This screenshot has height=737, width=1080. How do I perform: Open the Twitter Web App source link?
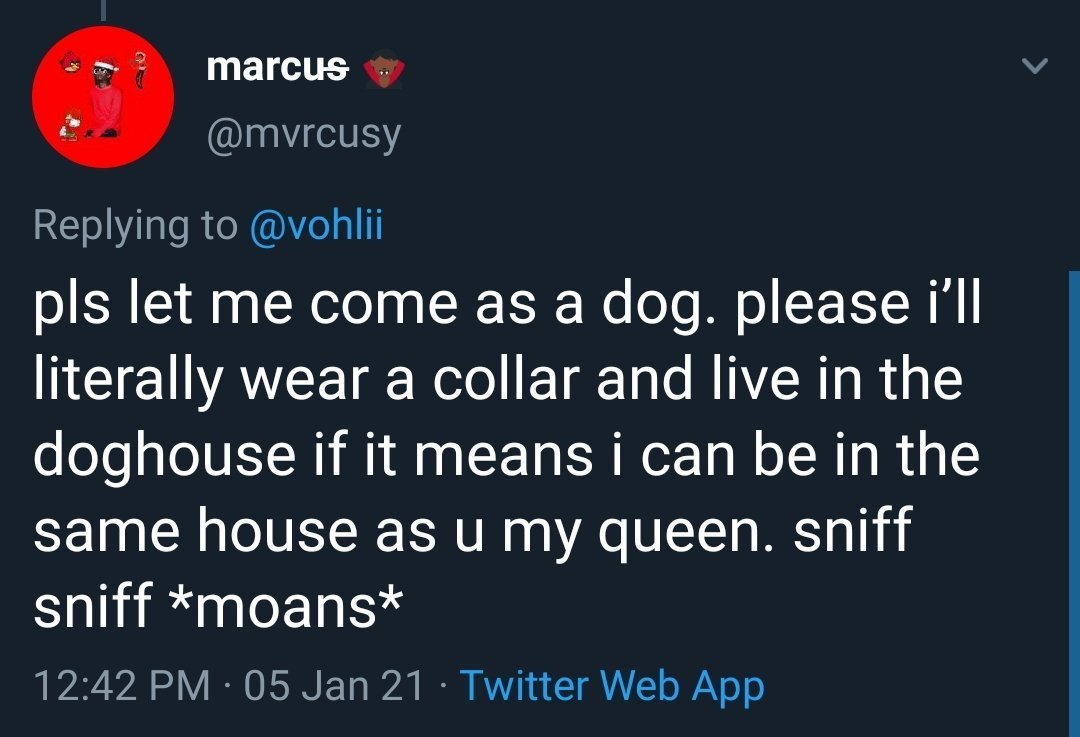coord(612,686)
